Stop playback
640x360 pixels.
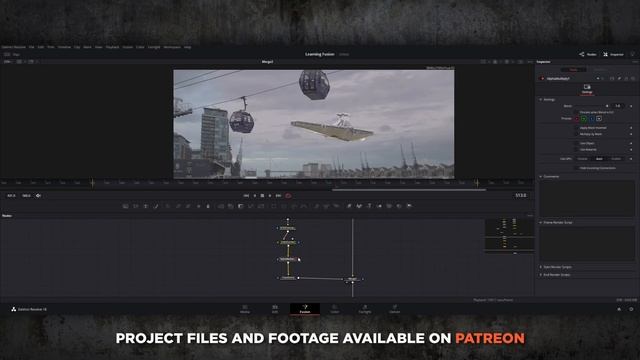pyautogui.click(x=262, y=196)
